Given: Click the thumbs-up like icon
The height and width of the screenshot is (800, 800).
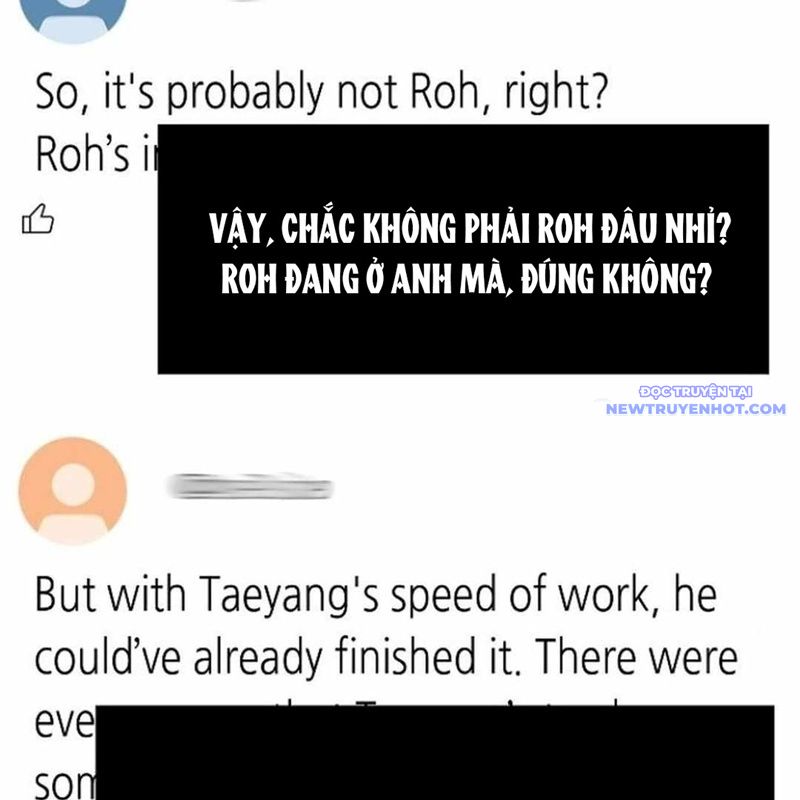Looking at the screenshot, I should click(x=38, y=219).
